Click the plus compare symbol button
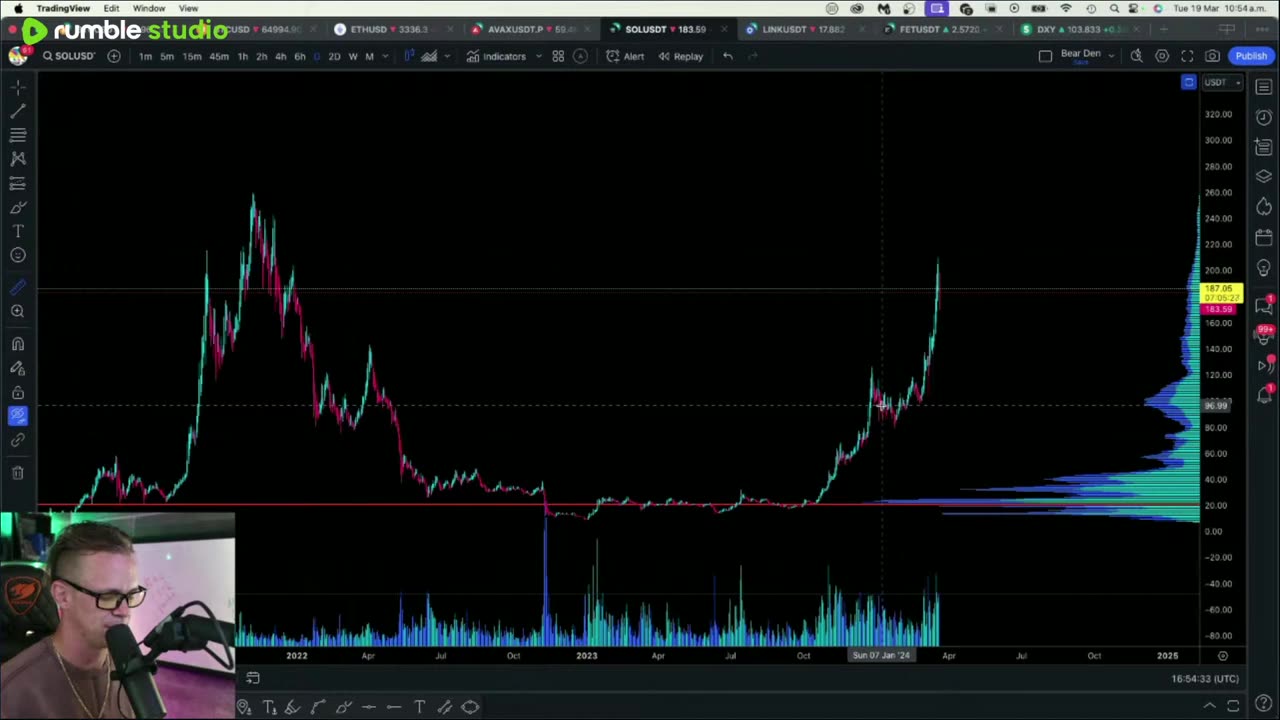Screen dimensions: 1280x720 click(114, 56)
